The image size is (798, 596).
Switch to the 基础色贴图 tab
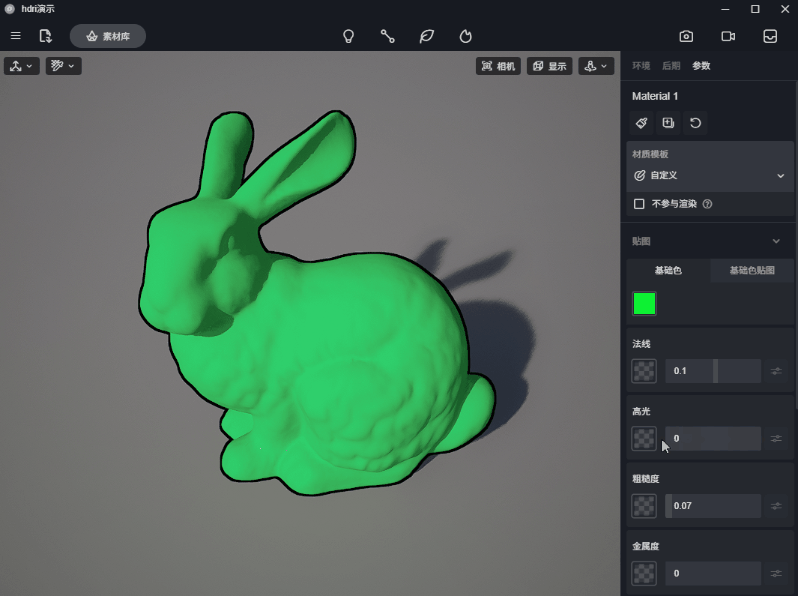[x=752, y=270]
